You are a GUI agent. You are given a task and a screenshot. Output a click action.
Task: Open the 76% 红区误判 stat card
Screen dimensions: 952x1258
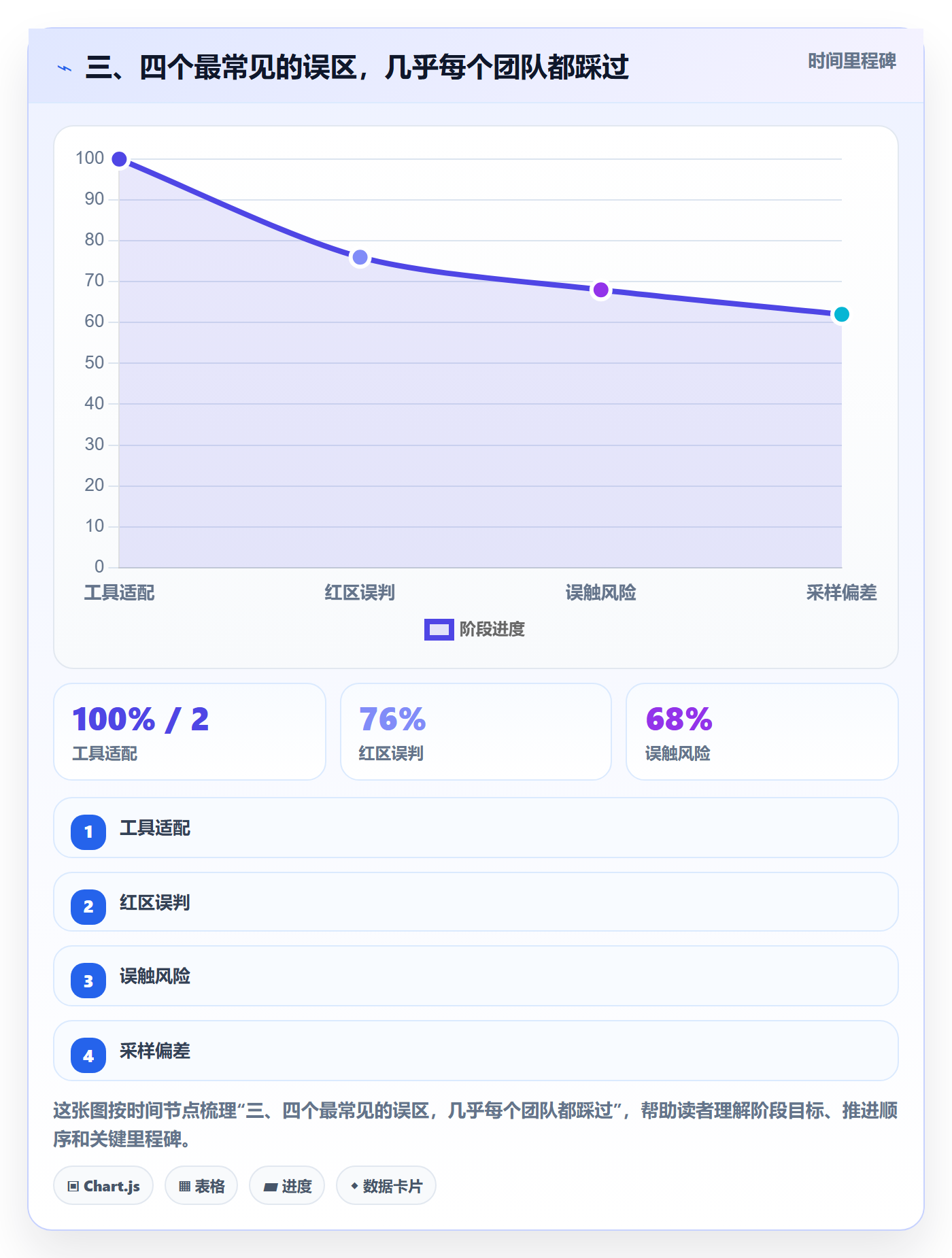[476, 732]
